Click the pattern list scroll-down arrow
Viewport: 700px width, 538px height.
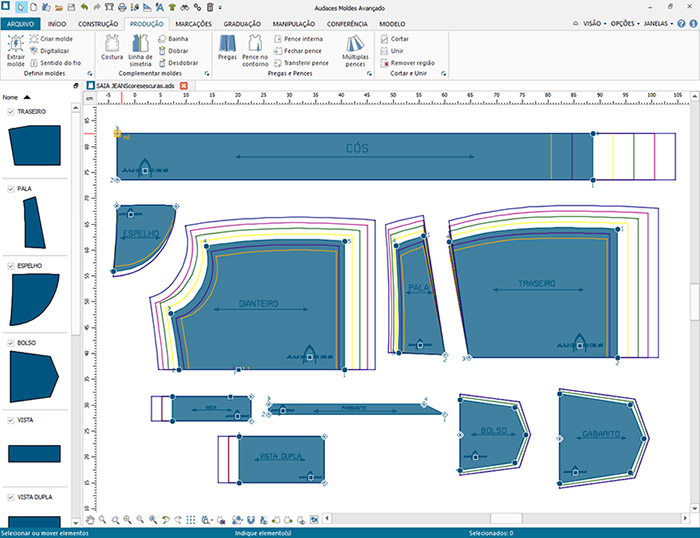pos(75,522)
